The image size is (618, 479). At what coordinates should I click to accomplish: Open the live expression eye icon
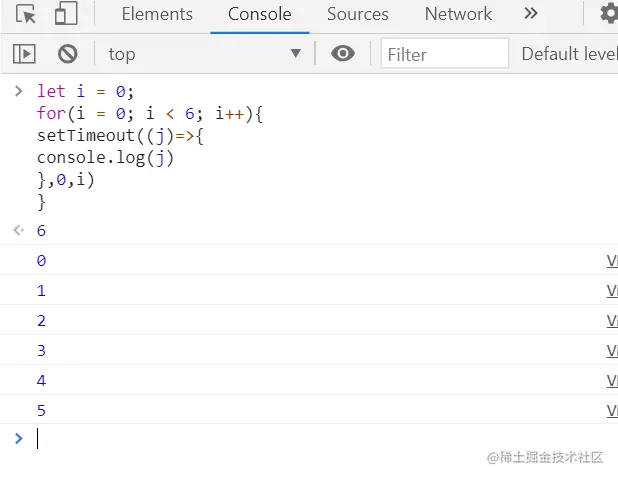343,54
